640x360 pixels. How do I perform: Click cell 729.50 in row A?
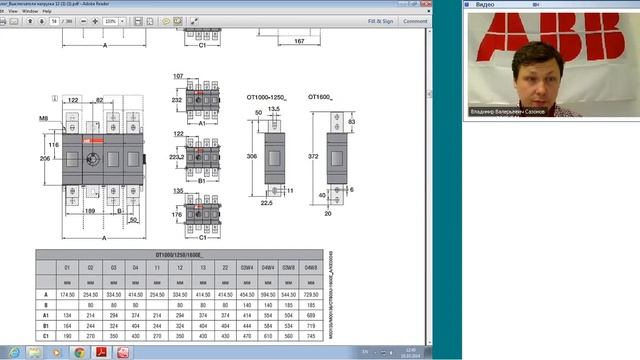[x=311, y=295]
